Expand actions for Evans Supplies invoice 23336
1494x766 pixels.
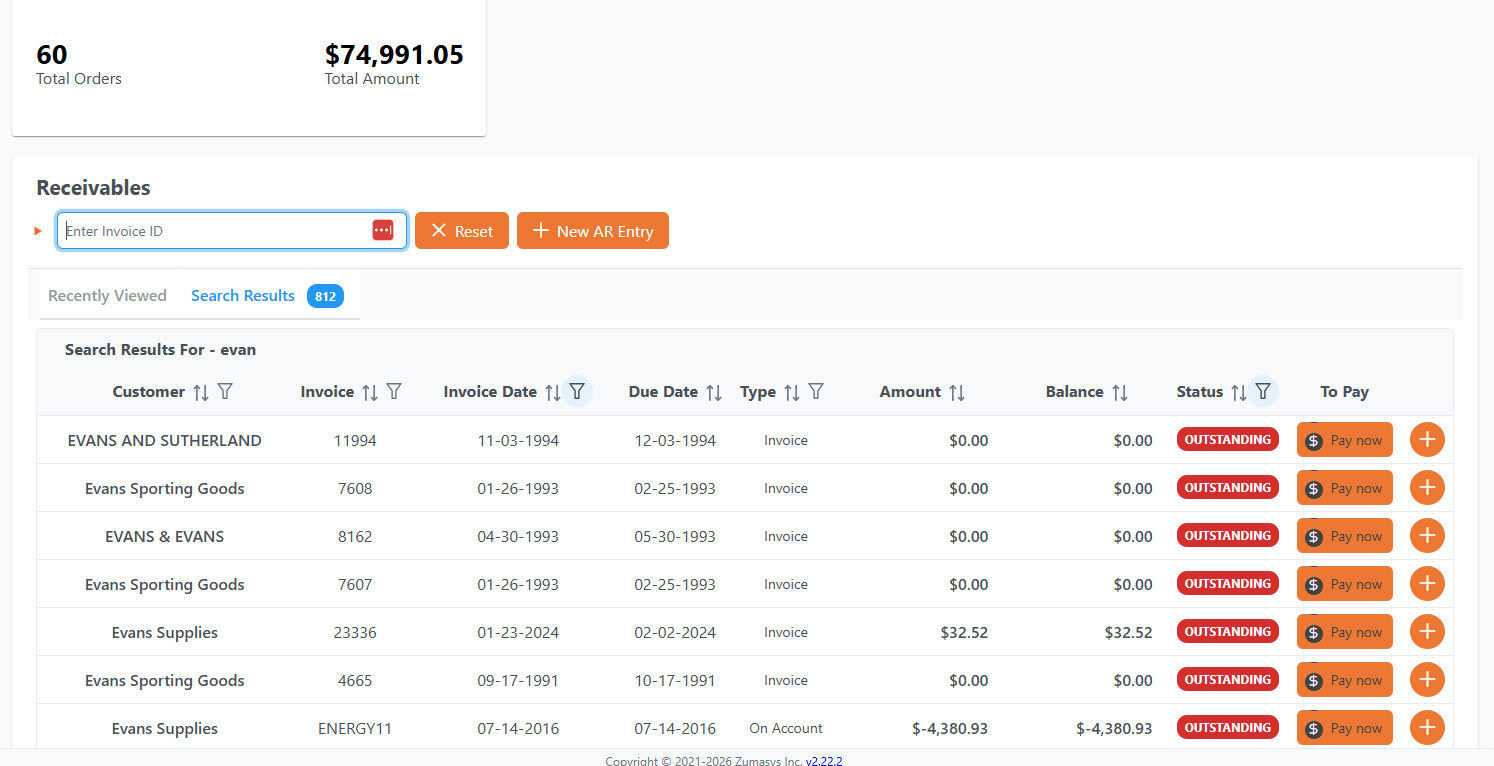coord(1427,631)
